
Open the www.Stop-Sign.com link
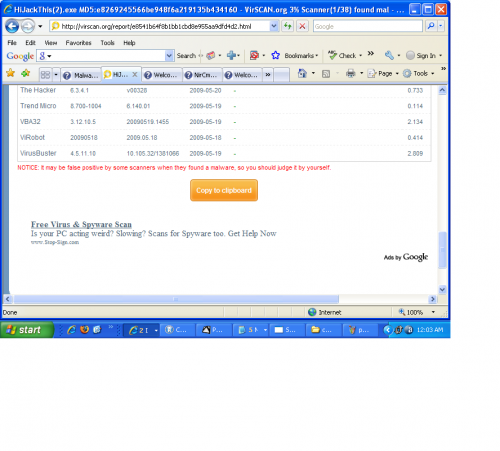pos(55,242)
